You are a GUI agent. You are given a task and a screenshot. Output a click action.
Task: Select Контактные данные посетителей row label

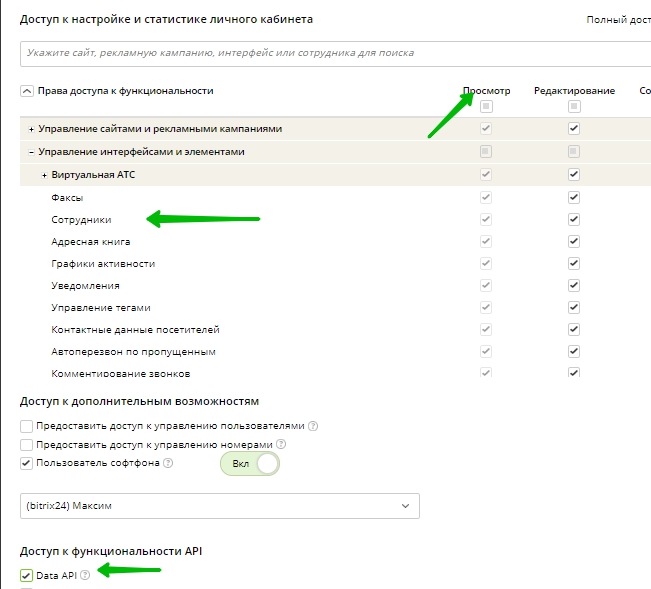tap(135, 330)
